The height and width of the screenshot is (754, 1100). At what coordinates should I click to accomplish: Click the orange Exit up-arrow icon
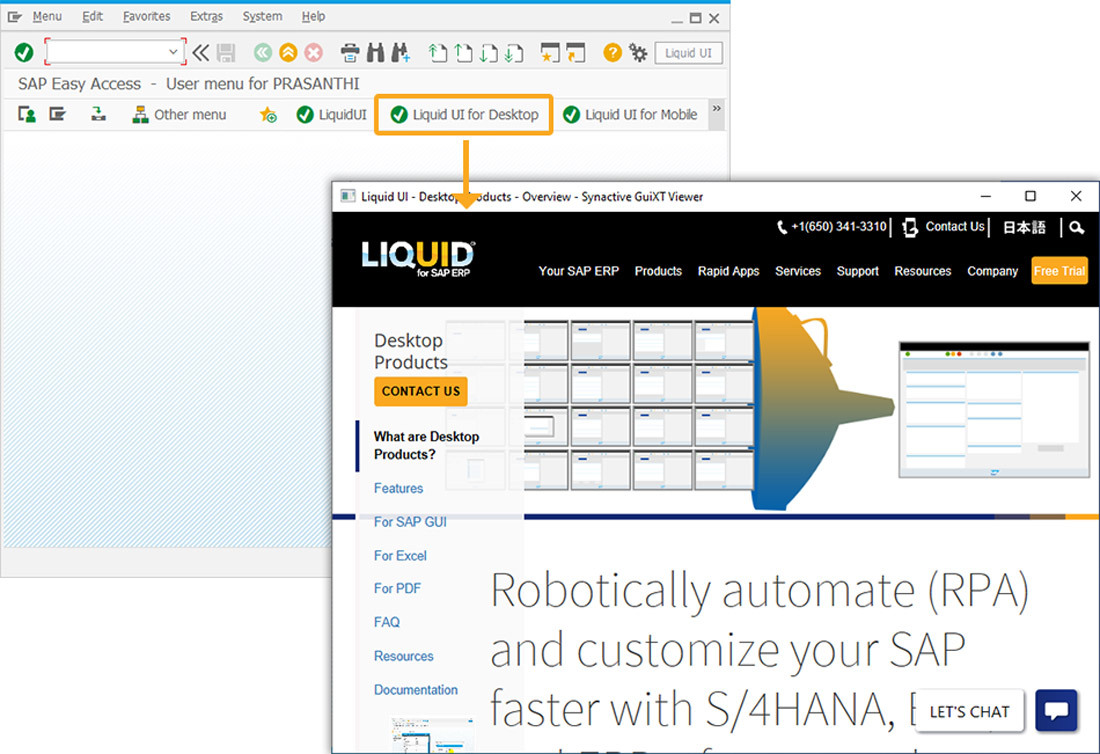(288, 53)
